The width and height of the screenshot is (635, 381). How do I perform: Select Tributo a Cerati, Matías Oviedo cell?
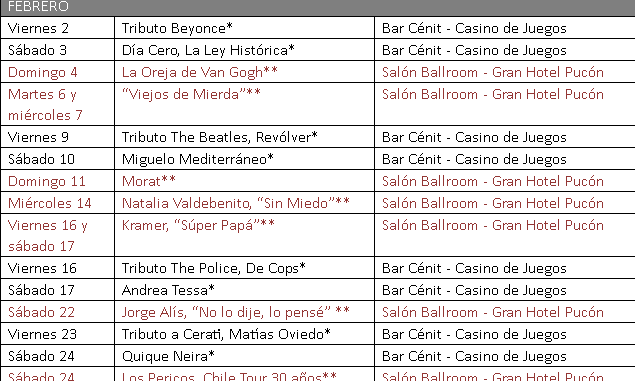pos(245,334)
